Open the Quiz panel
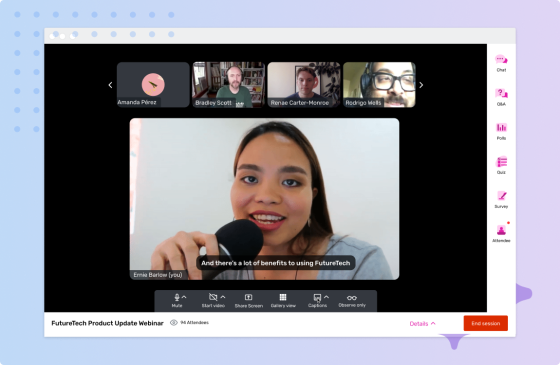Viewport: 560px width, 365px height. [x=501, y=165]
